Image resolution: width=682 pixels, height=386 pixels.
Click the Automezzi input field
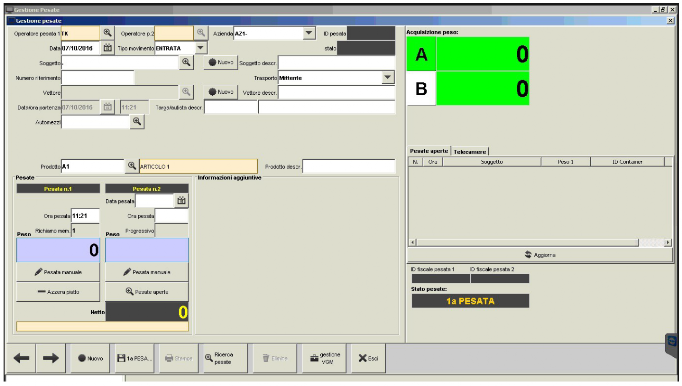point(96,122)
